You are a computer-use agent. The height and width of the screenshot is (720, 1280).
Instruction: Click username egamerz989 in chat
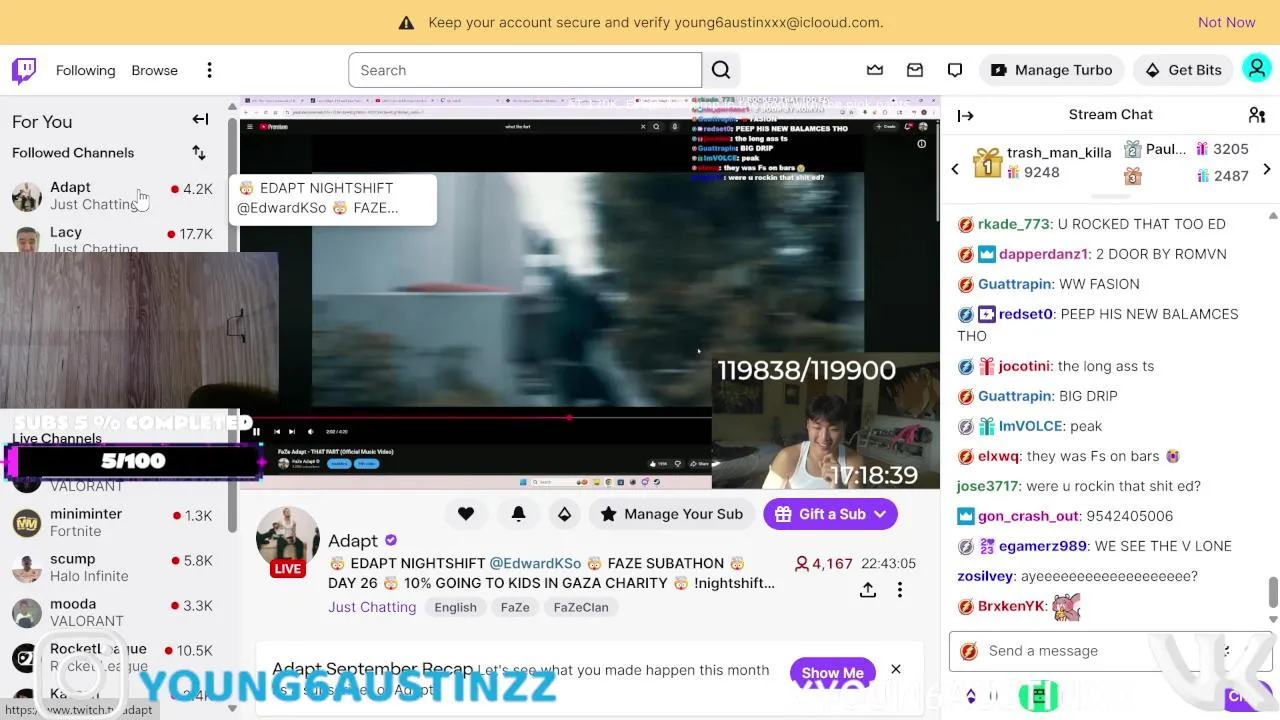click(1043, 546)
